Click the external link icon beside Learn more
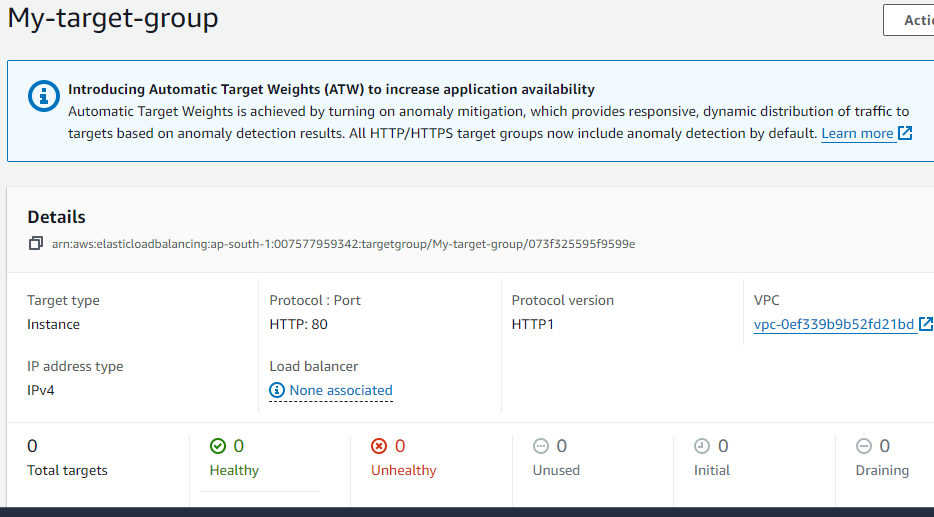Viewport: 934px width, 517px height. point(905,133)
